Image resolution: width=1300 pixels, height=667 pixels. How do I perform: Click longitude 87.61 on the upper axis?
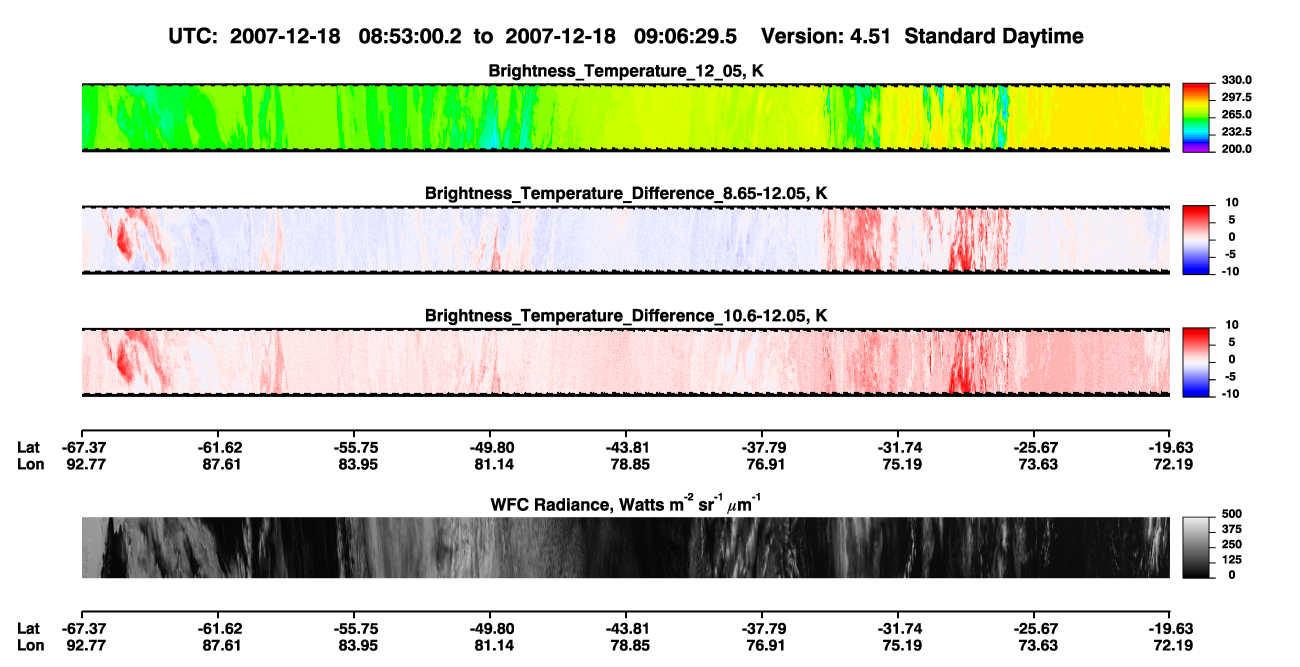point(221,463)
